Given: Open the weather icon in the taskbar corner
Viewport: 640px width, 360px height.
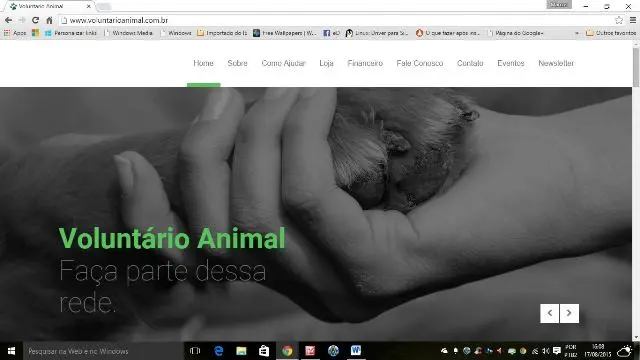Looking at the screenshot, I should click(624, 351).
